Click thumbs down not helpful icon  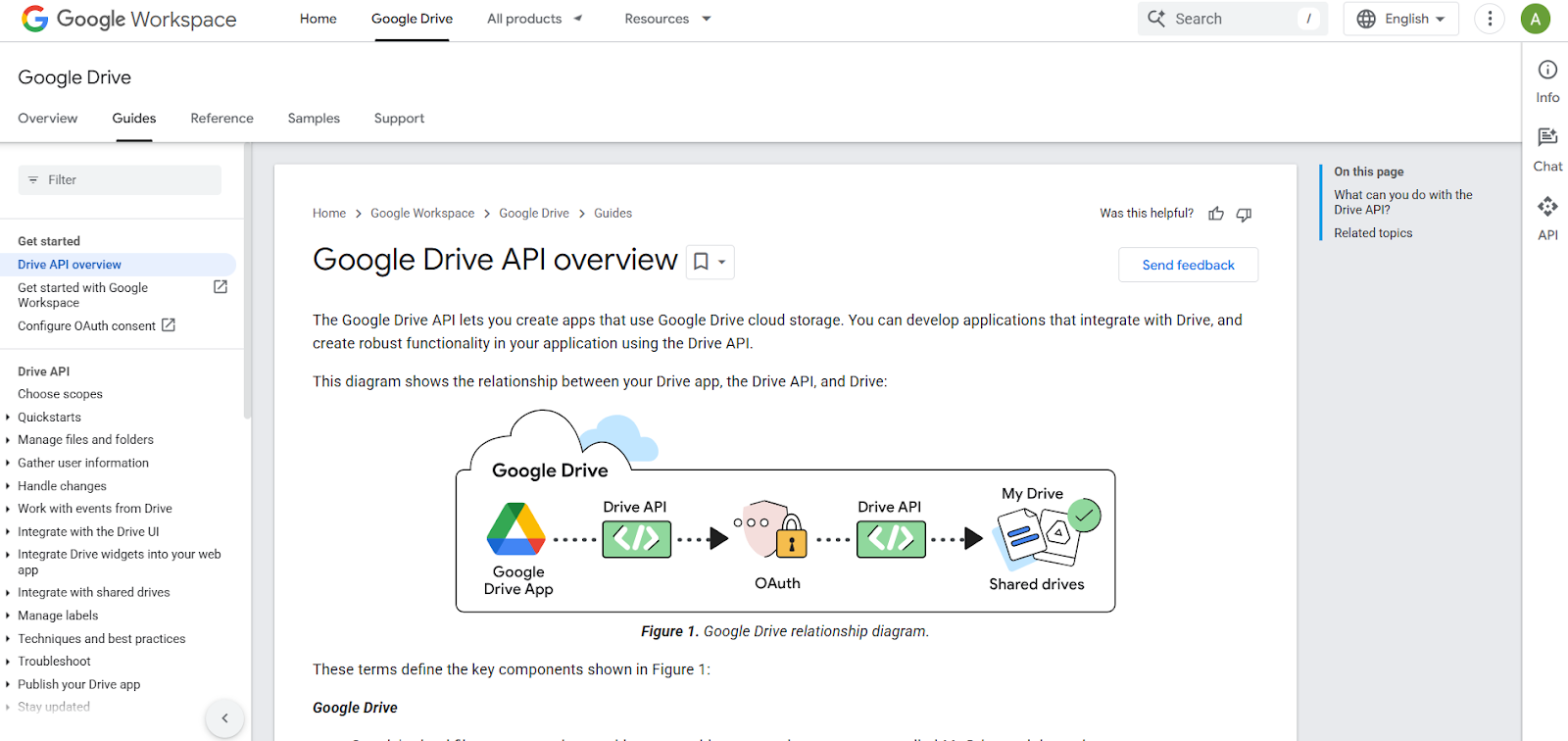coord(1244,214)
